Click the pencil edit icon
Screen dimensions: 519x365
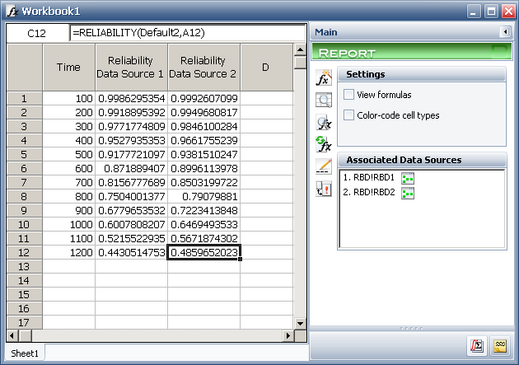coord(324,166)
